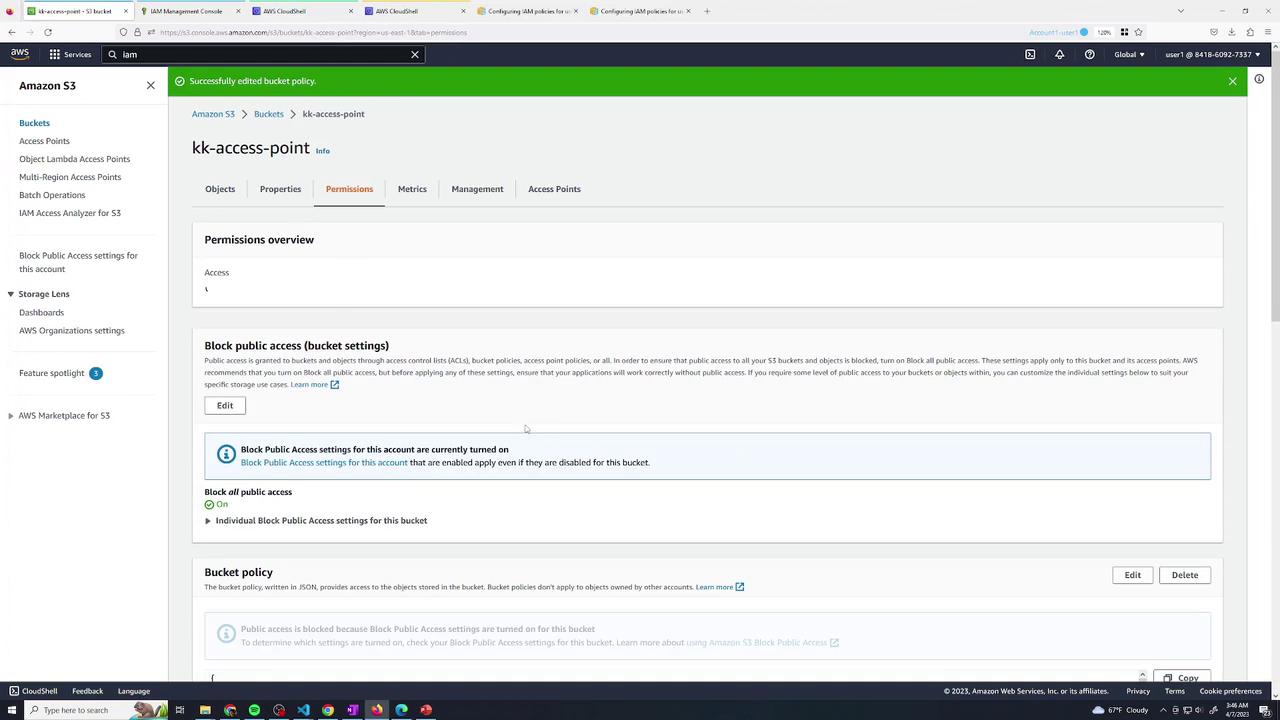Screen dimensions: 1280x720
Task: Open Access Points in the sidebar
Action: click(44, 141)
